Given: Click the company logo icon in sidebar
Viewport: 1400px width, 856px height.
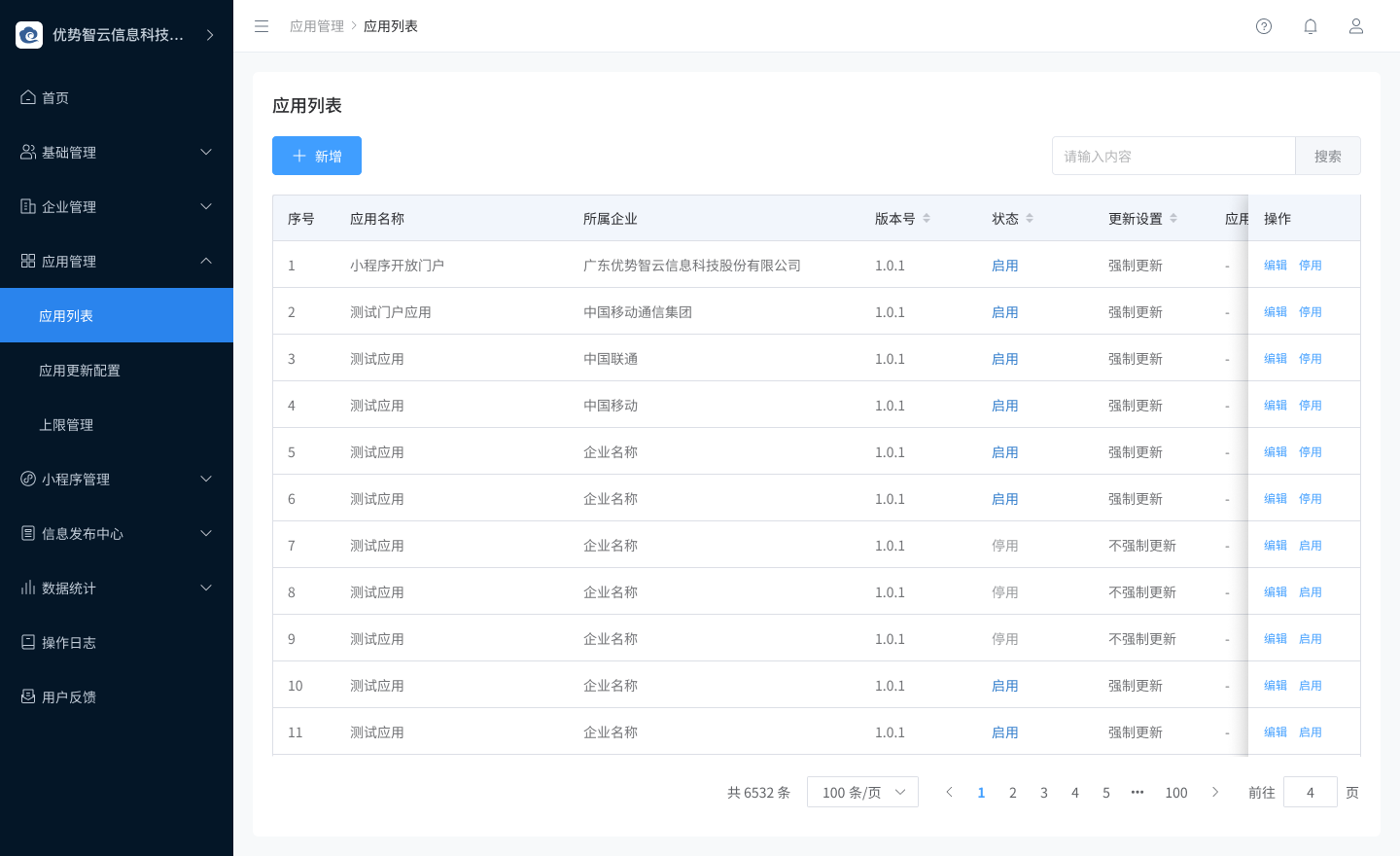Looking at the screenshot, I should [x=29, y=35].
